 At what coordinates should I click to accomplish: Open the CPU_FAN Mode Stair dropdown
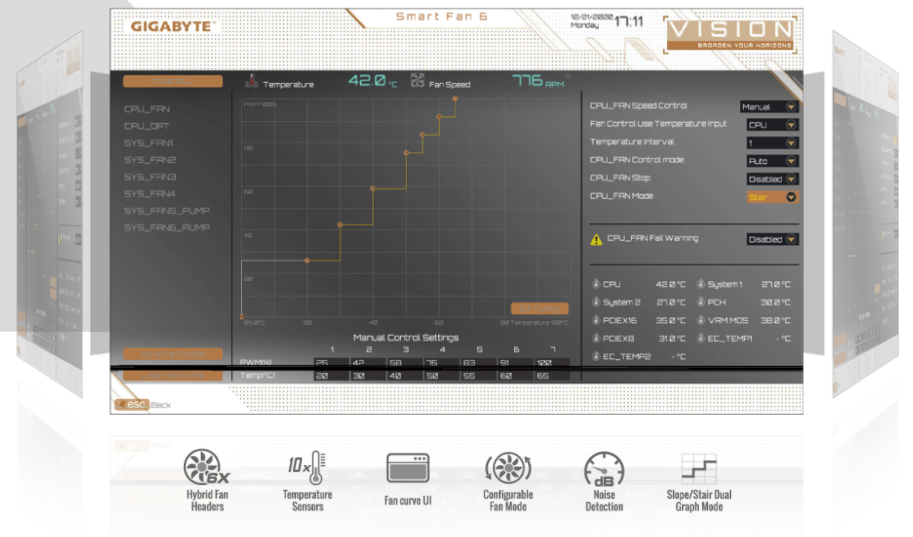coord(772,197)
